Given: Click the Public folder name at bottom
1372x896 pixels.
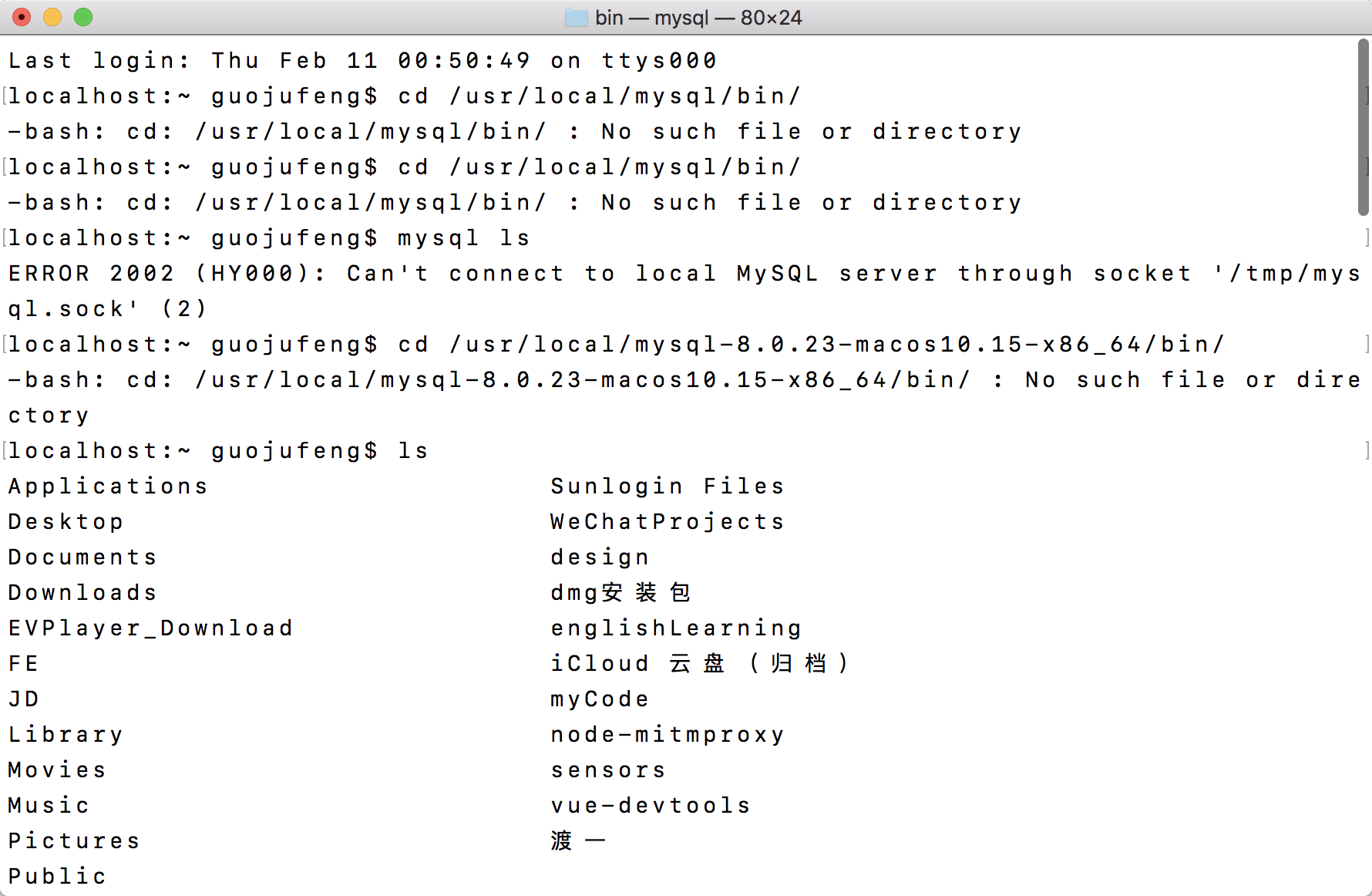Looking at the screenshot, I should point(57,876).
